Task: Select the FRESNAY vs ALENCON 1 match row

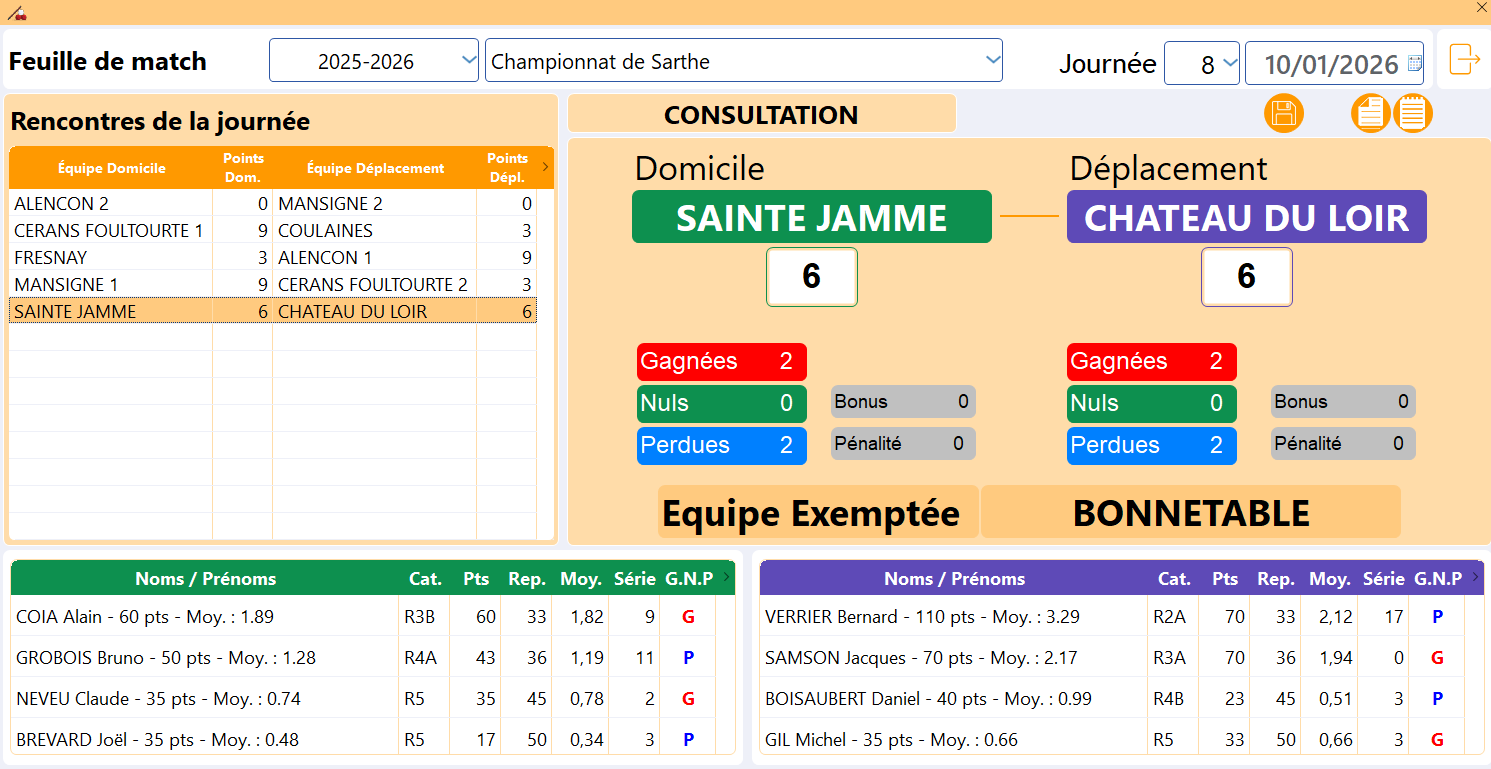Action: [x=272, y=258]
